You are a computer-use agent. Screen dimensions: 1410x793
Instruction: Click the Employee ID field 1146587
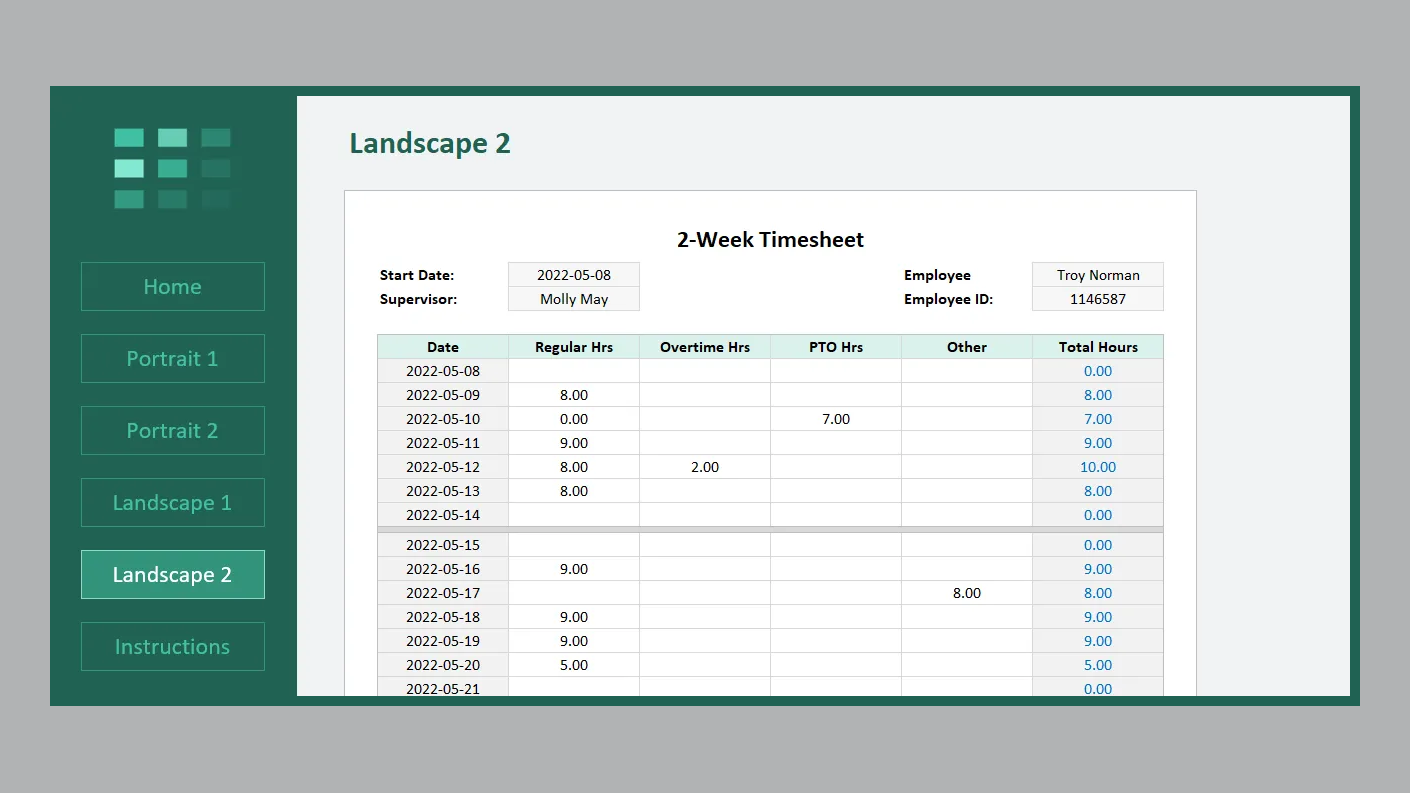(x=1097, y=299)
